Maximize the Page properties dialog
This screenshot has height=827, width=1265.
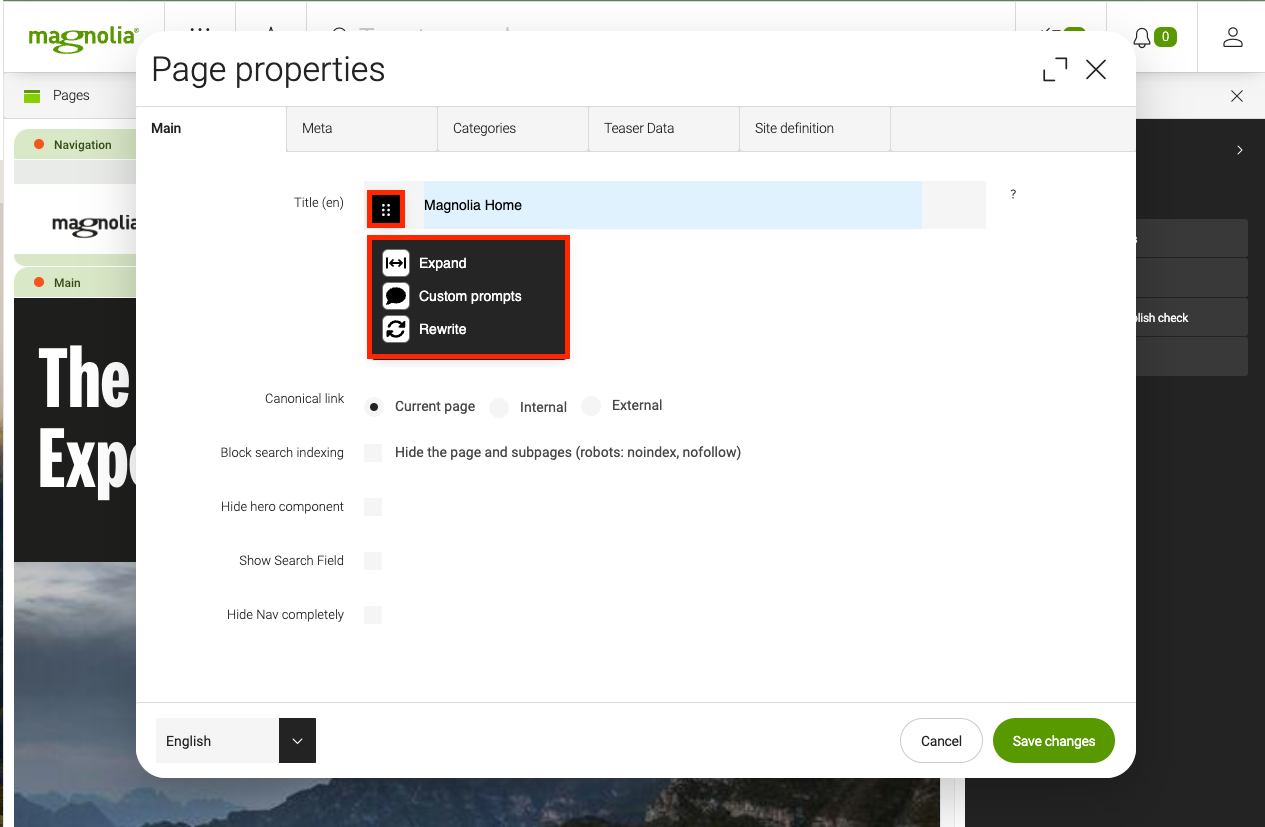(x=1055, y=69)
